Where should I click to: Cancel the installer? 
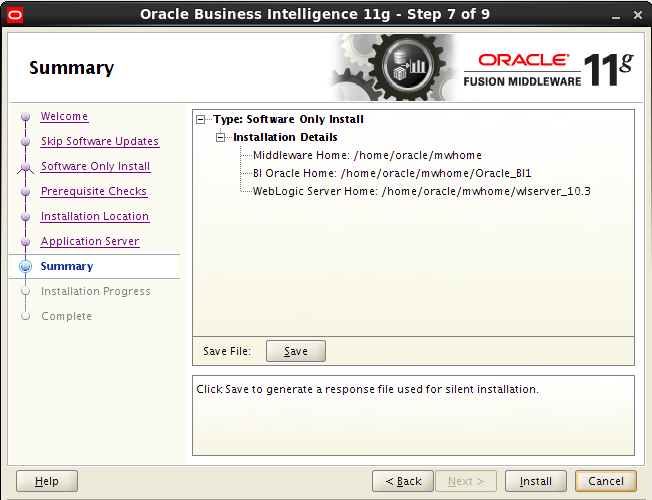[606, 481]
